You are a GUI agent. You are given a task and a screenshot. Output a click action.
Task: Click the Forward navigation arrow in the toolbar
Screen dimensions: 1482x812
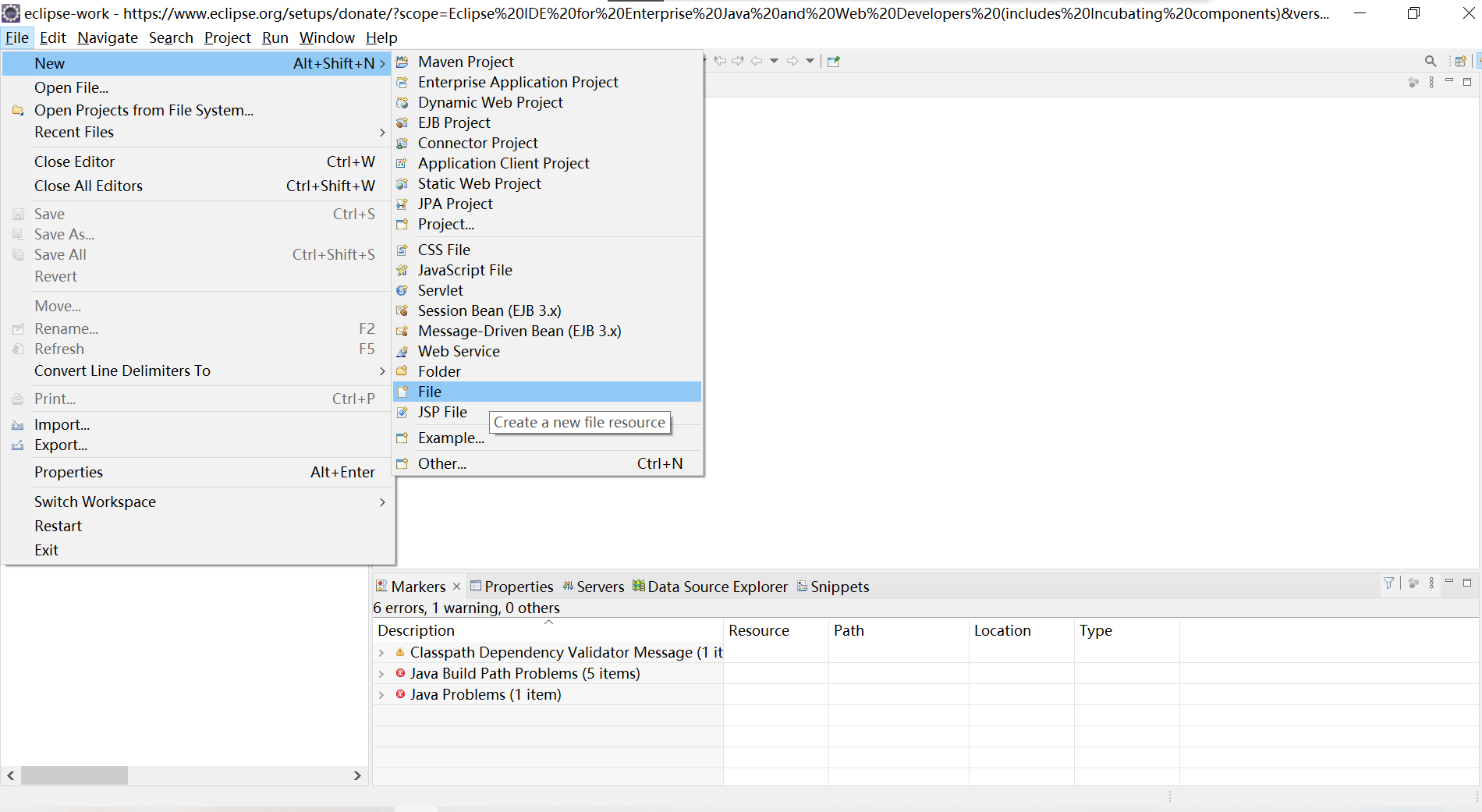point(792,60)
